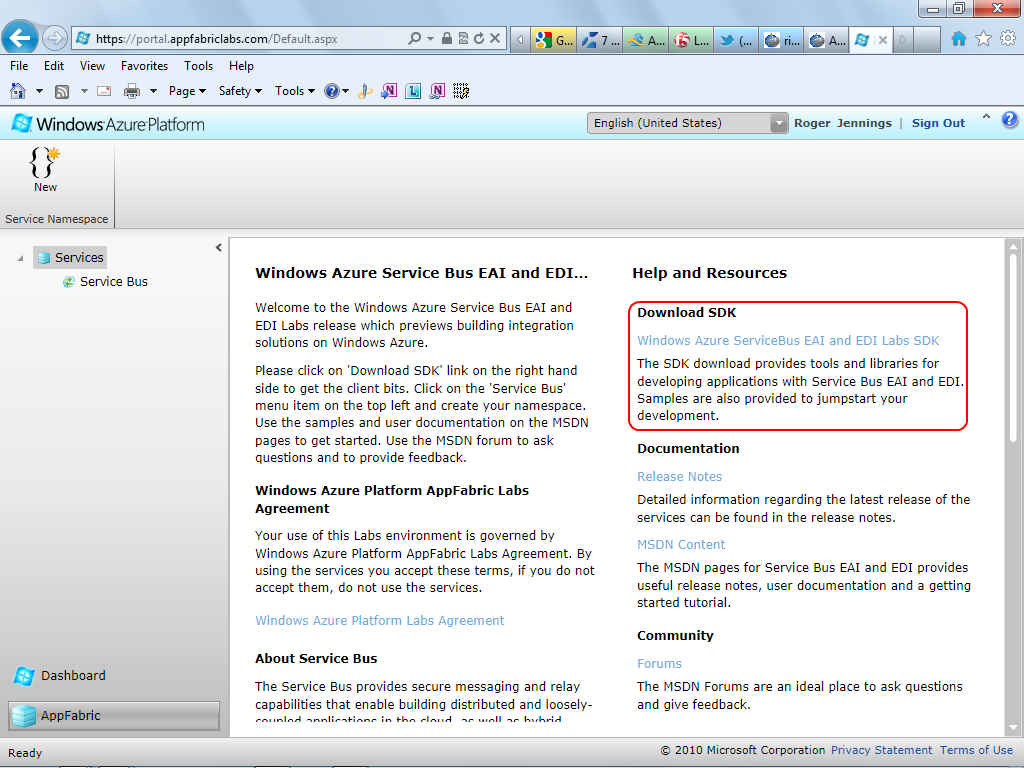Click the home icon in command bar
Image resolution: width=1024 pixels, height=768 pixels.
pos(18,91)
